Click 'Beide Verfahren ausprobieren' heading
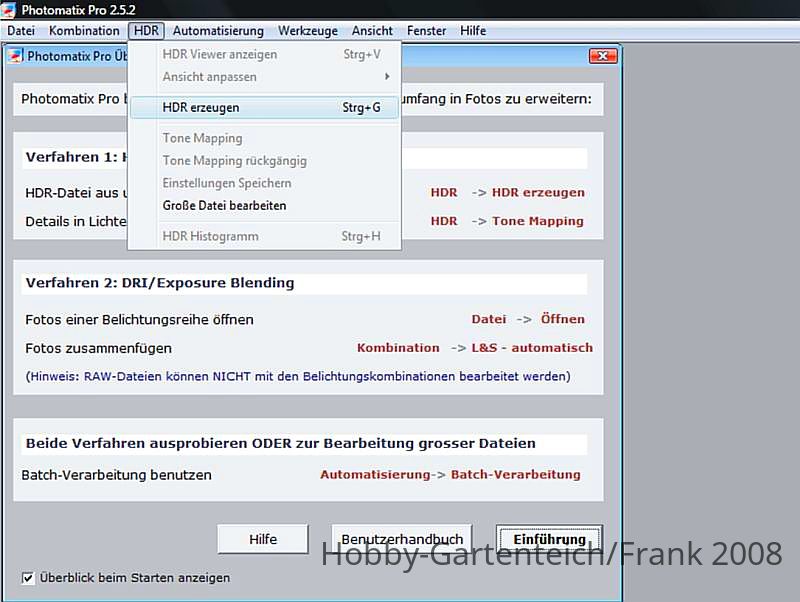800x602 pixels. (281, 443)
